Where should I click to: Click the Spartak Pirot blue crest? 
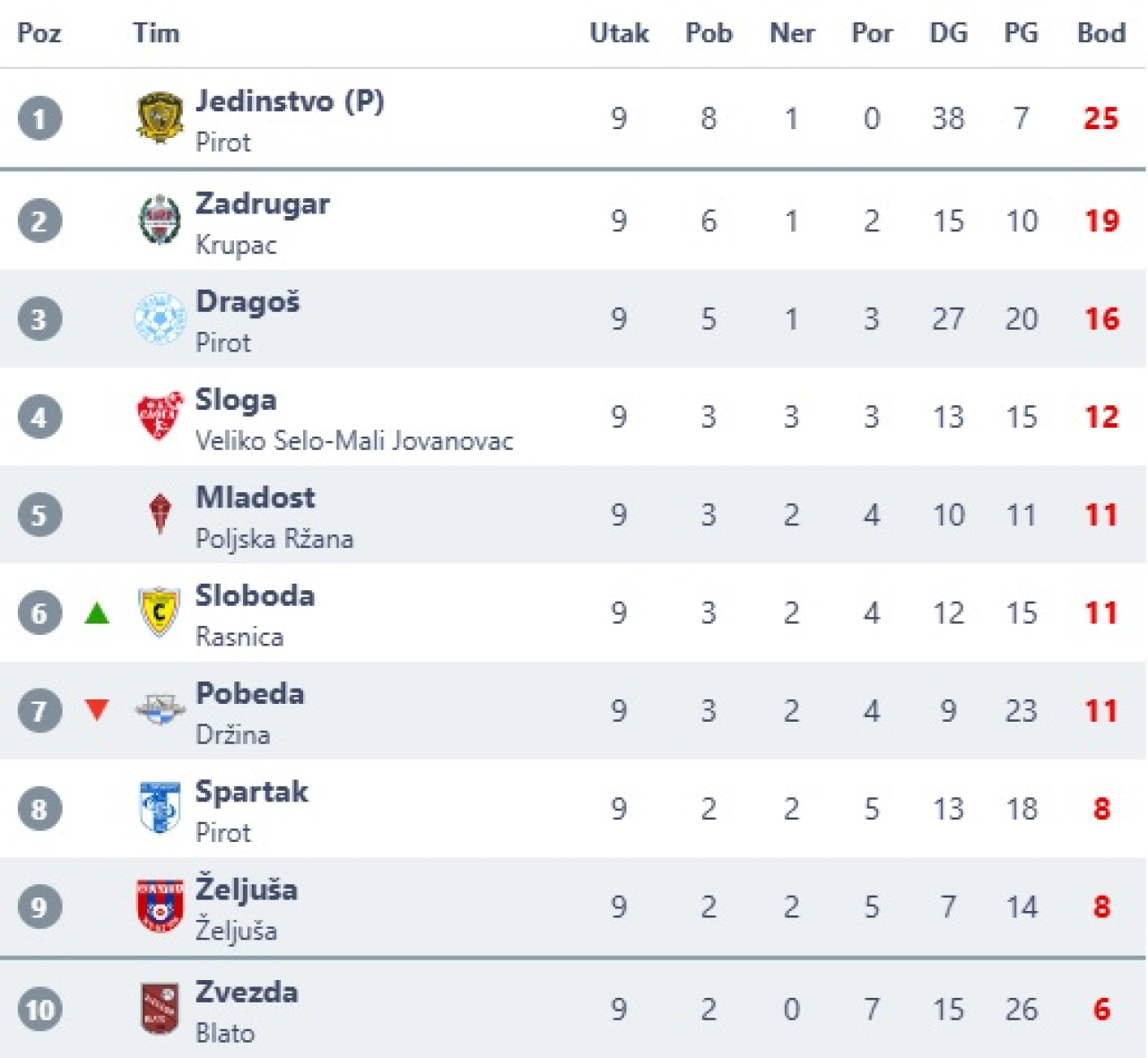(x=160, y=808)
